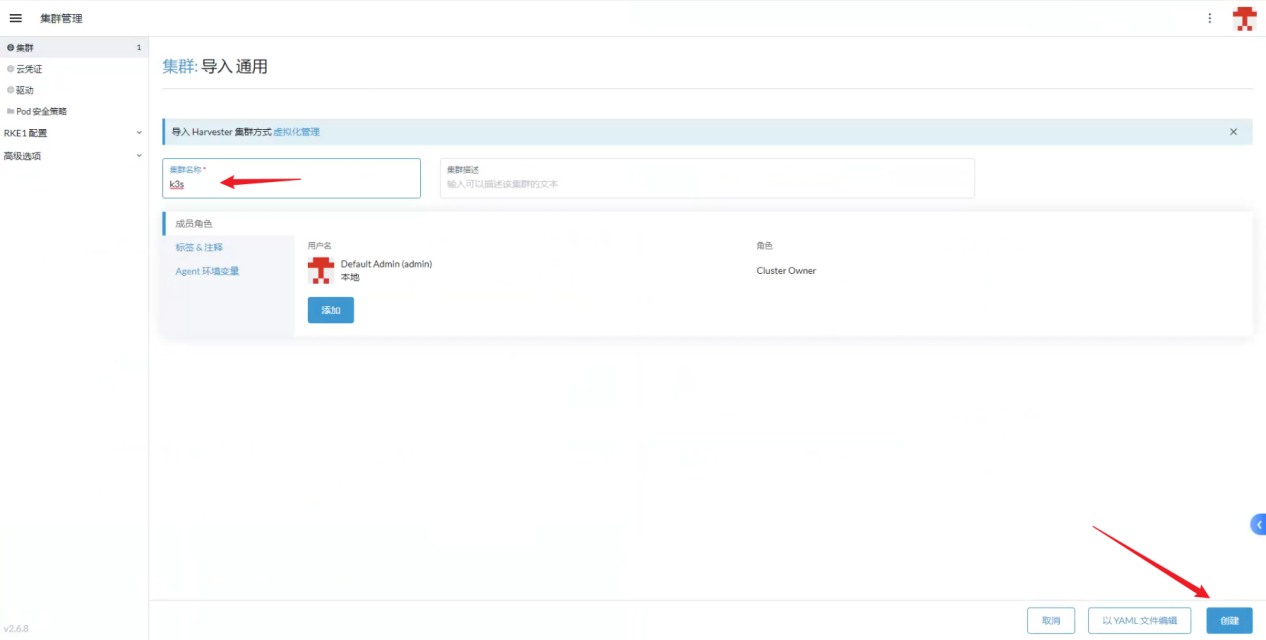The width and height of the screenshot is (1266, 640).
Task: Click the user avatar in the header
Action: pyautogui.click(x=1243, y=18)
